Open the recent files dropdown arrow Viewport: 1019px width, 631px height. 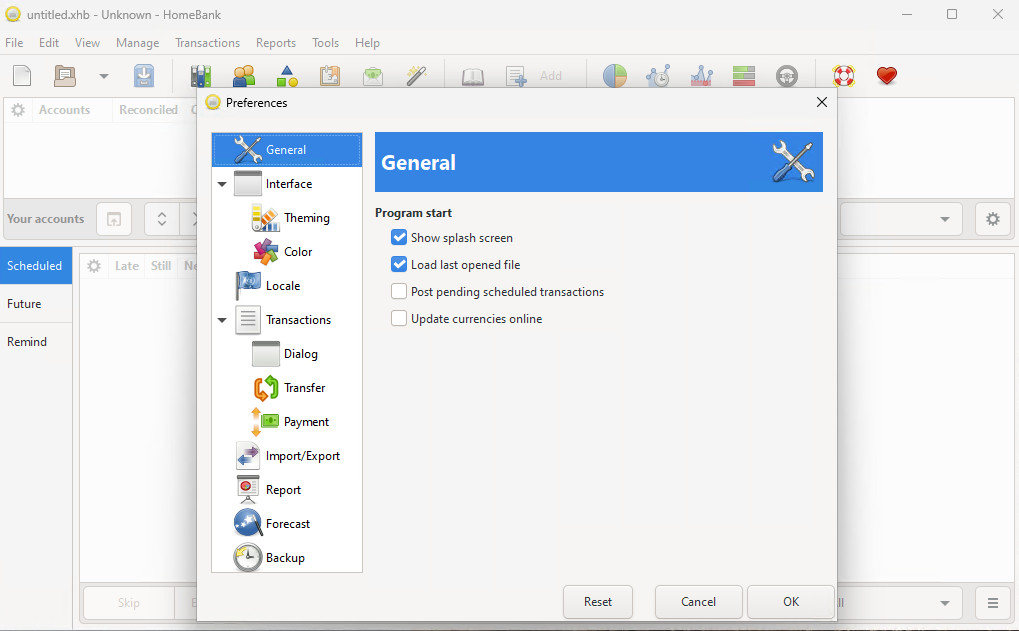pyautogui.click(x=103, y=76)
